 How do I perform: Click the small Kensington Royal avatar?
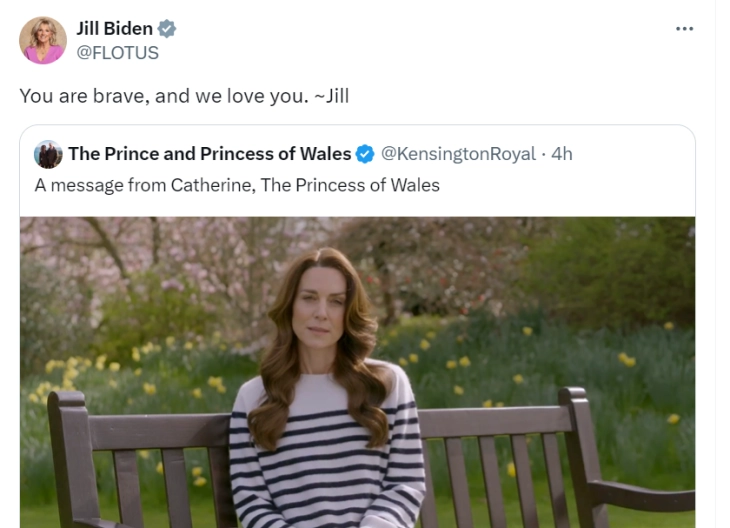(48, 154)
